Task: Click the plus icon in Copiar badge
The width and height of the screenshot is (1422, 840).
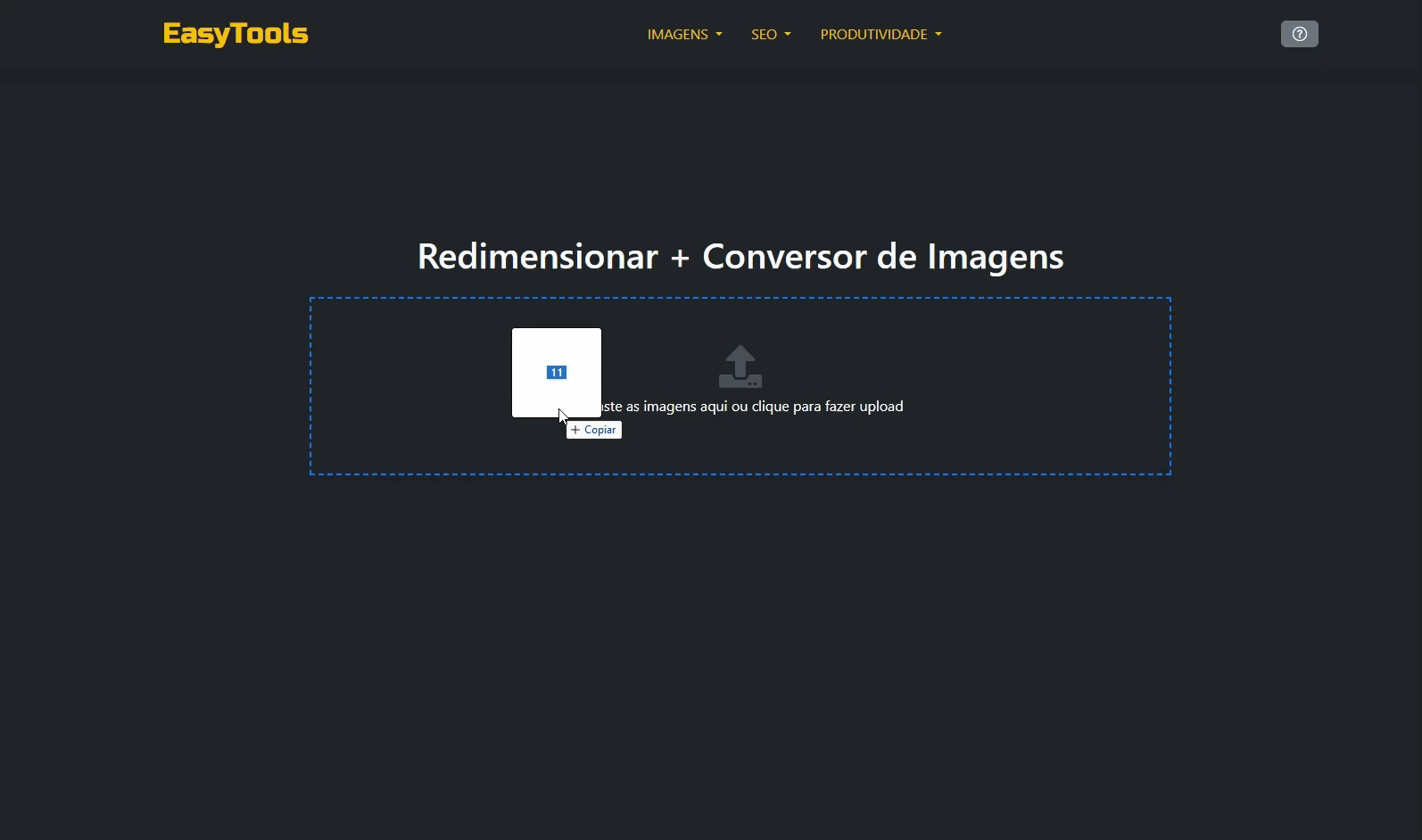Action: [x=575, y=430]
